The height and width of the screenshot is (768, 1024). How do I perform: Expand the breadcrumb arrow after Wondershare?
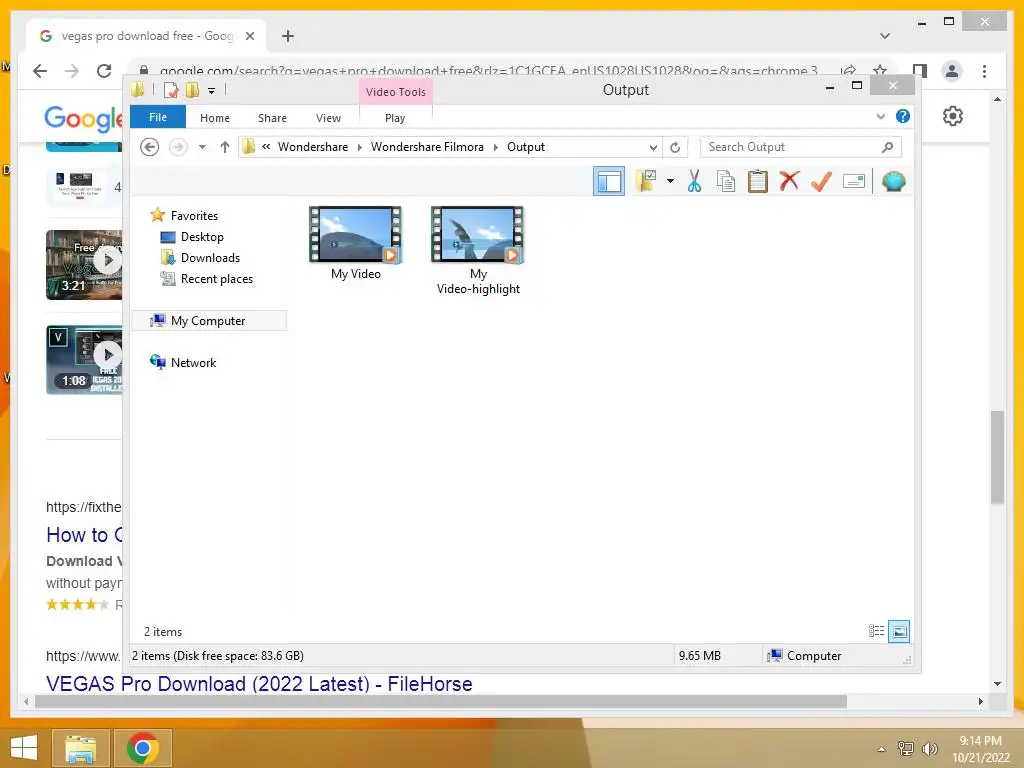360,147
